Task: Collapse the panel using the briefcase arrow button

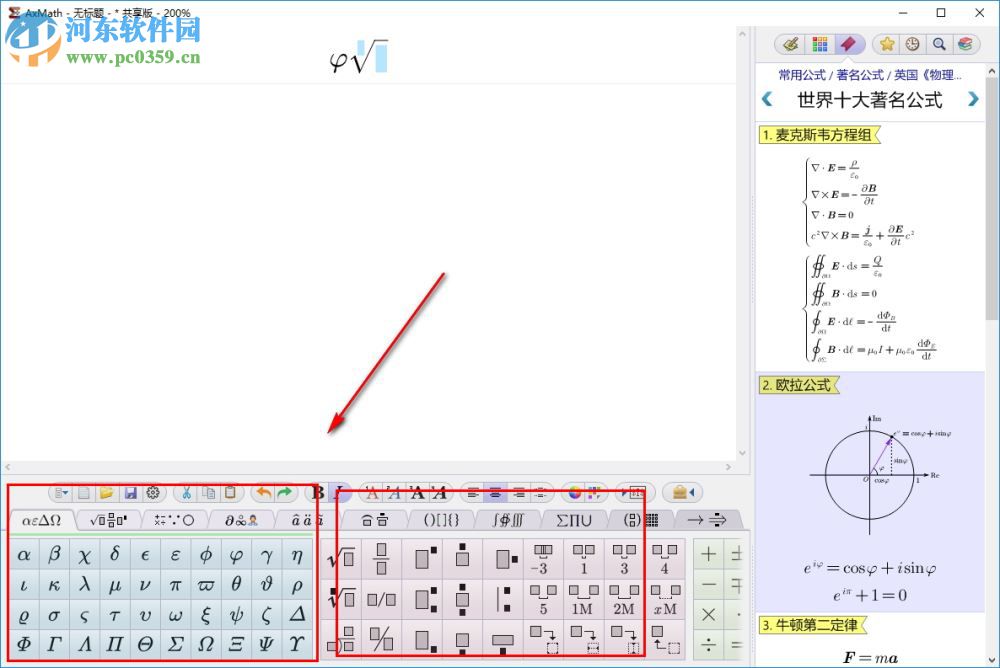Action: tap(683, 492)
